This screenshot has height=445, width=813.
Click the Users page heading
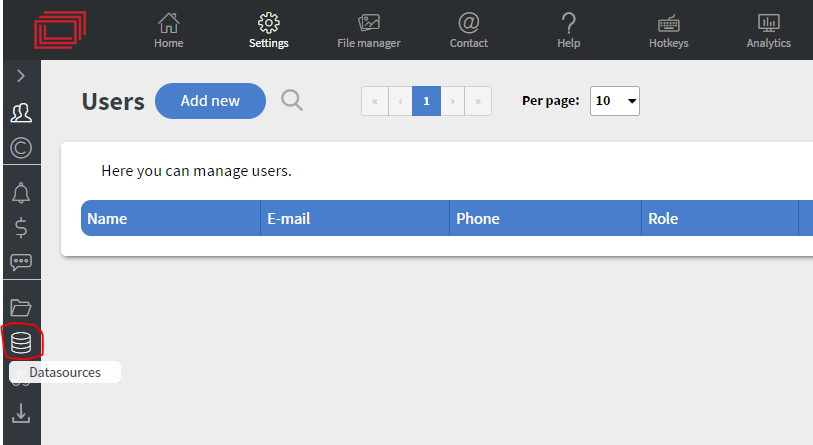(x=113, y=102)
